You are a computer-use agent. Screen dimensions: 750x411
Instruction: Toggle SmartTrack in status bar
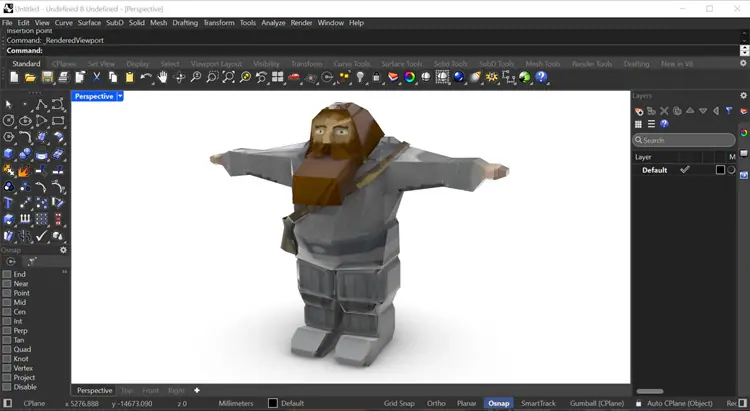(x=538, y=403)
